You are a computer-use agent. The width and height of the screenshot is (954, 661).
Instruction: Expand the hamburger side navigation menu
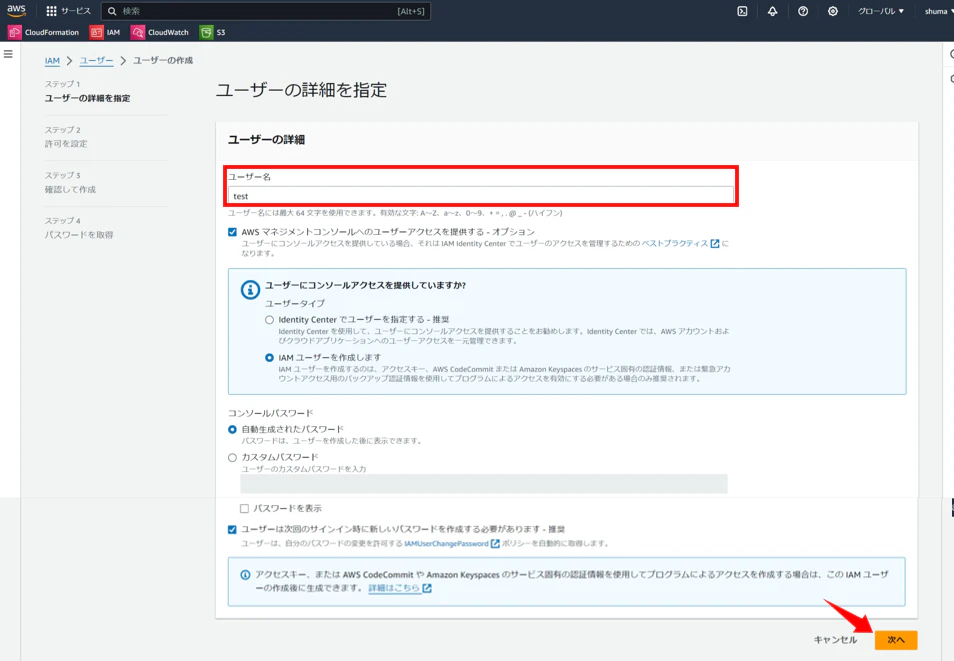[x=8, y=54]
